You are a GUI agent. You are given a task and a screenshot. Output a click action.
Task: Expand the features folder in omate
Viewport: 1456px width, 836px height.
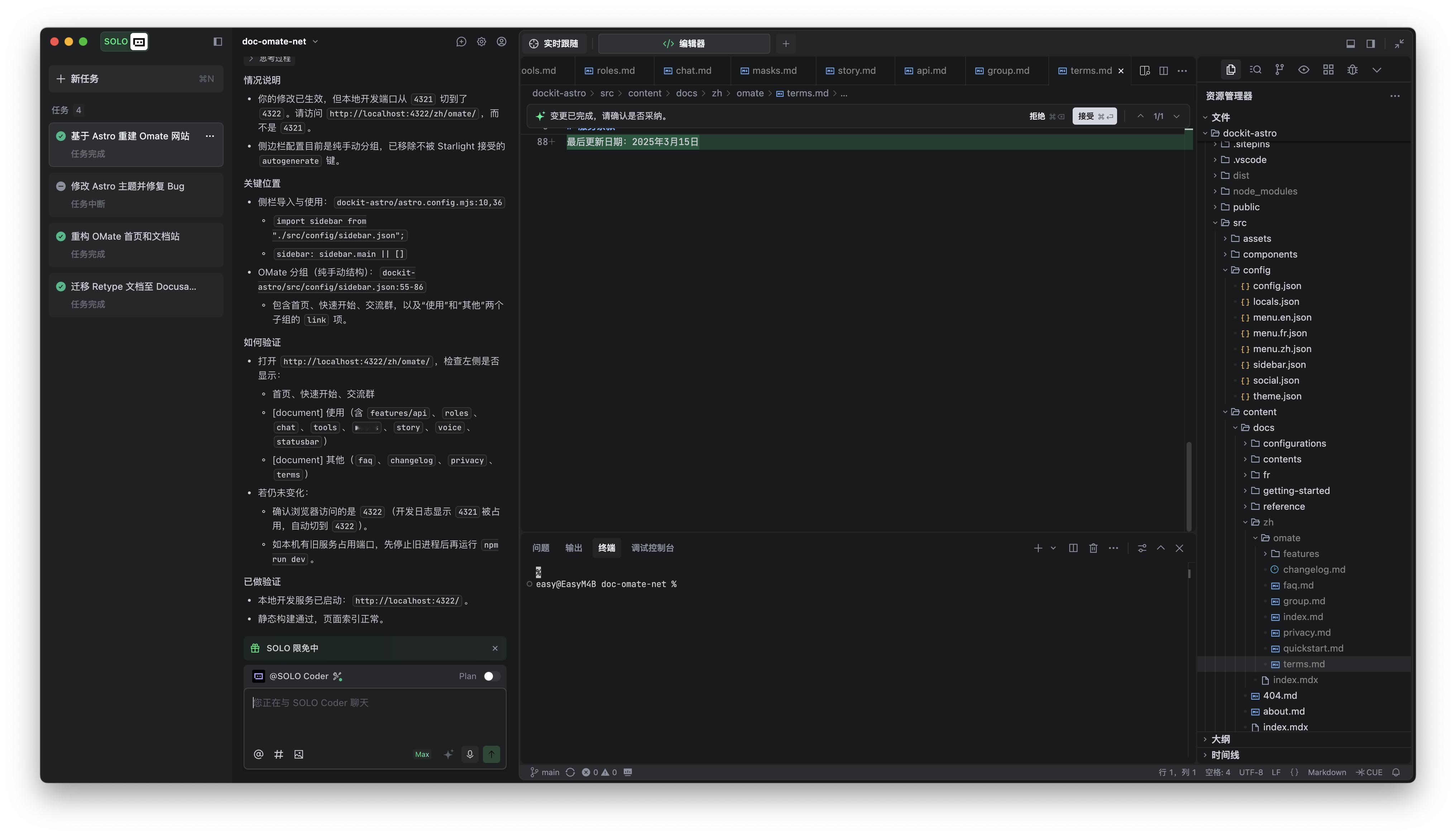point(1301,553)
